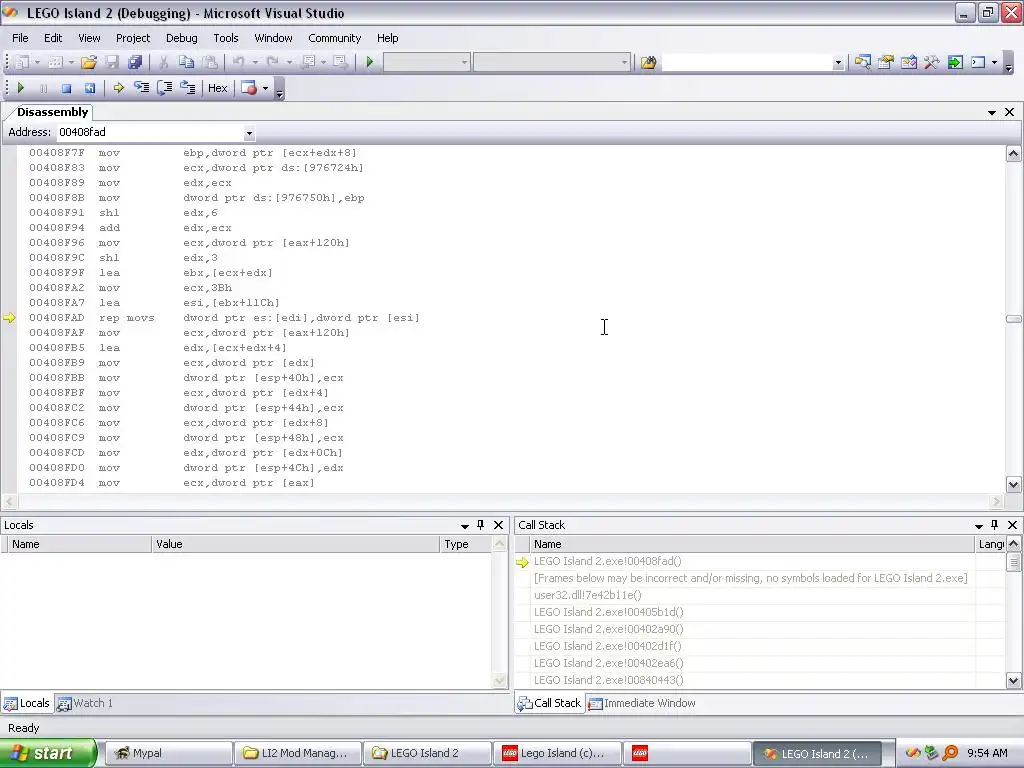Open the Address combo box dropdown arrow

click(249, 133)
